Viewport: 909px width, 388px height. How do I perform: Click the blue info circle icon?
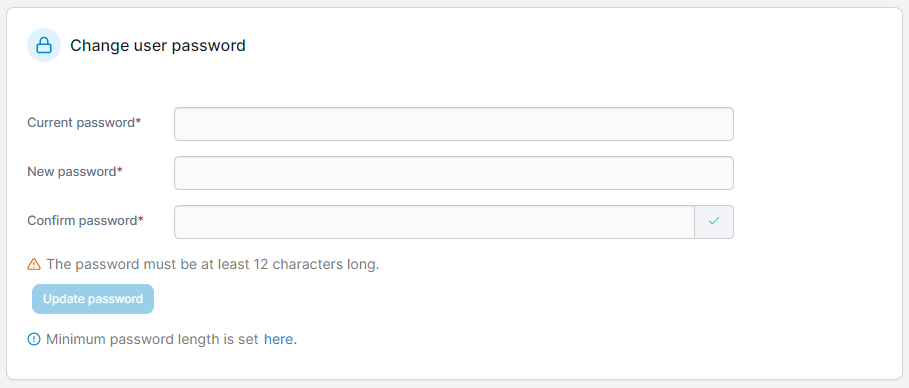pos(34,339)
